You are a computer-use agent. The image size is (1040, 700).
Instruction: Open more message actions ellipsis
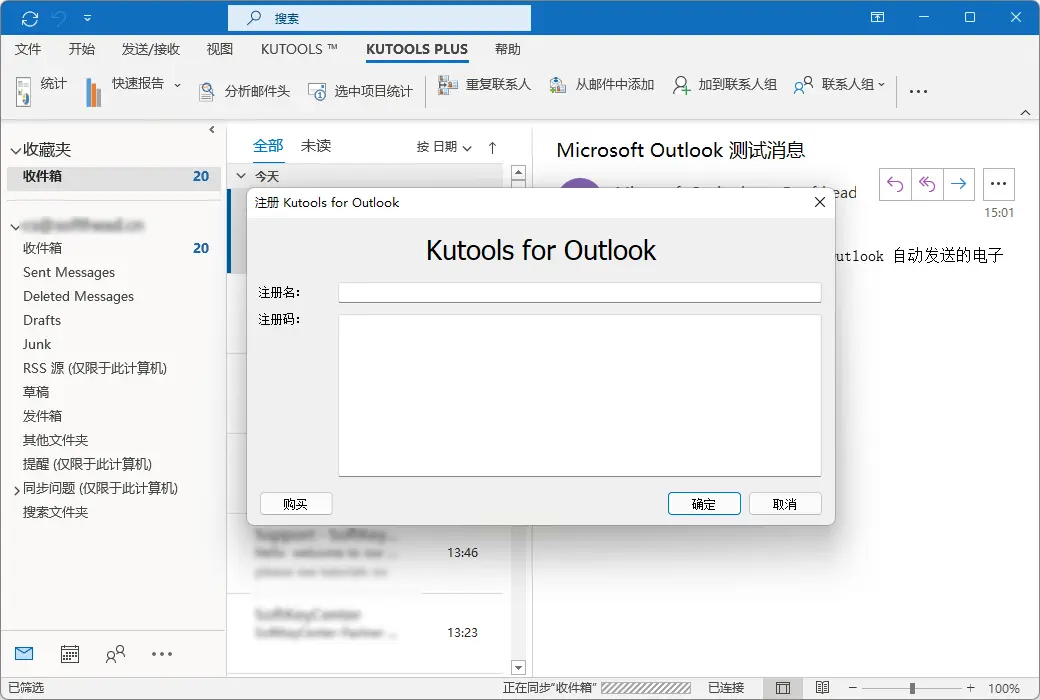[x=998, y=184]
